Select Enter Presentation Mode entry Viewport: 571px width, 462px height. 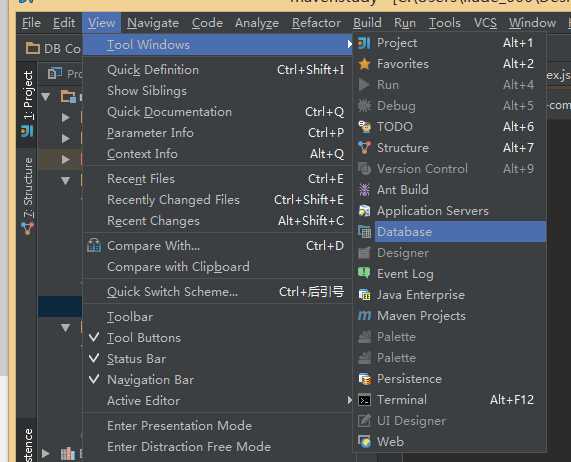(218, 426)
